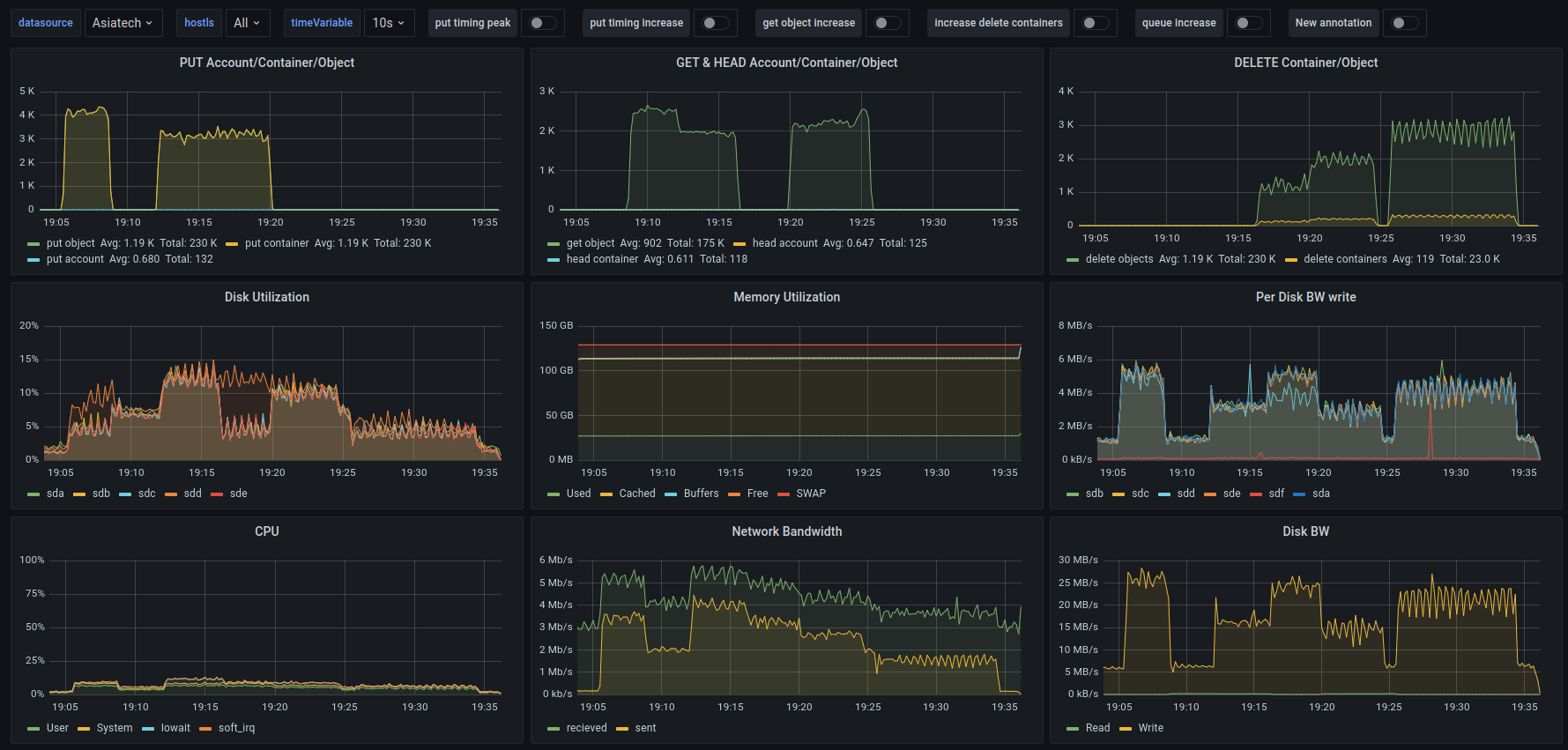Turn on get object increase annotation
Image resolution: width=1568 pixels, height=750 pixels.
[x=887, y=23]
